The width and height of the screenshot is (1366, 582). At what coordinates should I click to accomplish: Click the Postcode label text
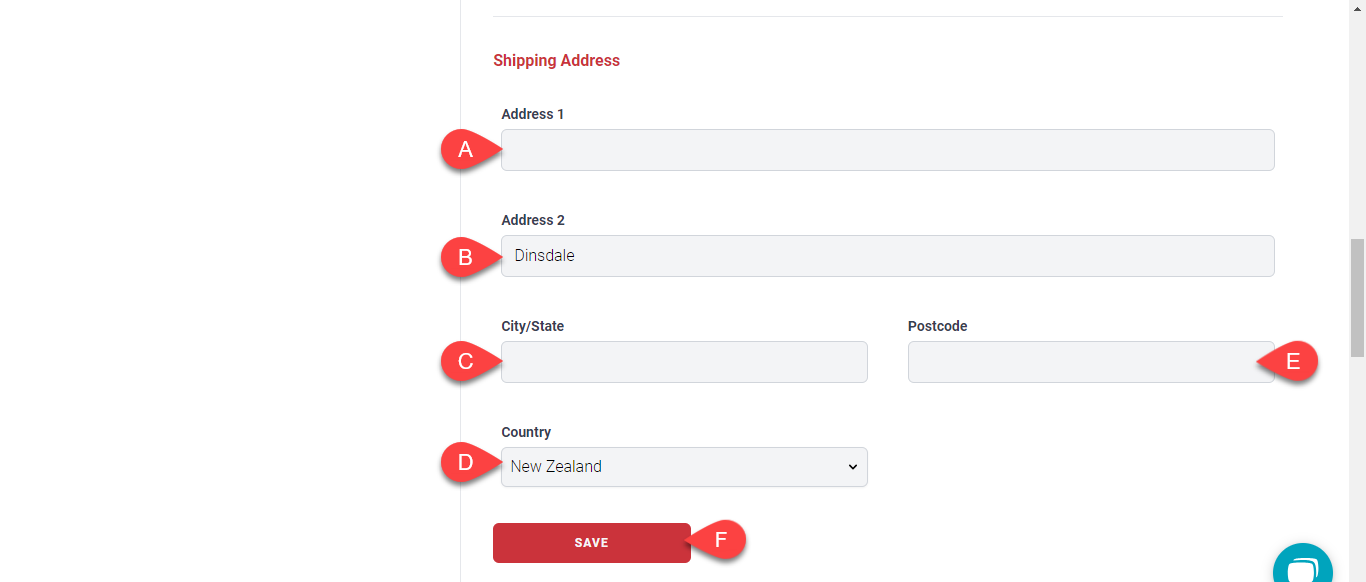937,326
